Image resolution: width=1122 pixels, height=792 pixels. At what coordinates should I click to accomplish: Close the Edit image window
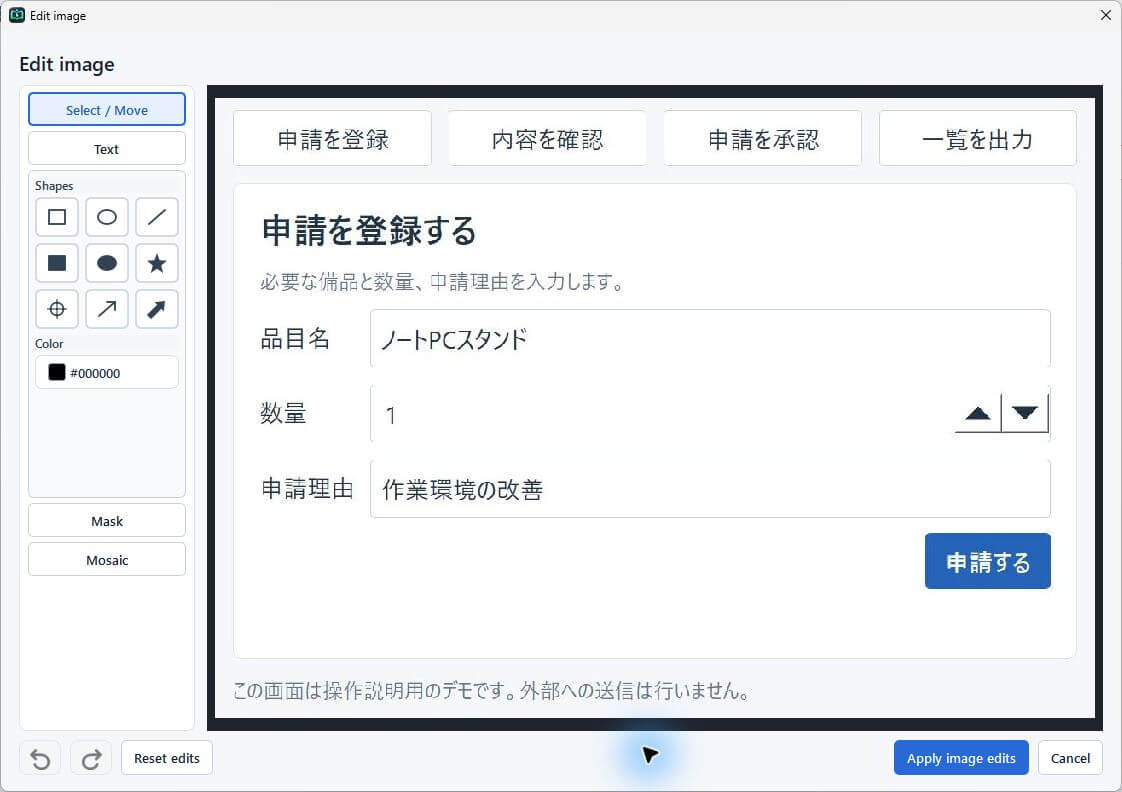[1106, 15]
